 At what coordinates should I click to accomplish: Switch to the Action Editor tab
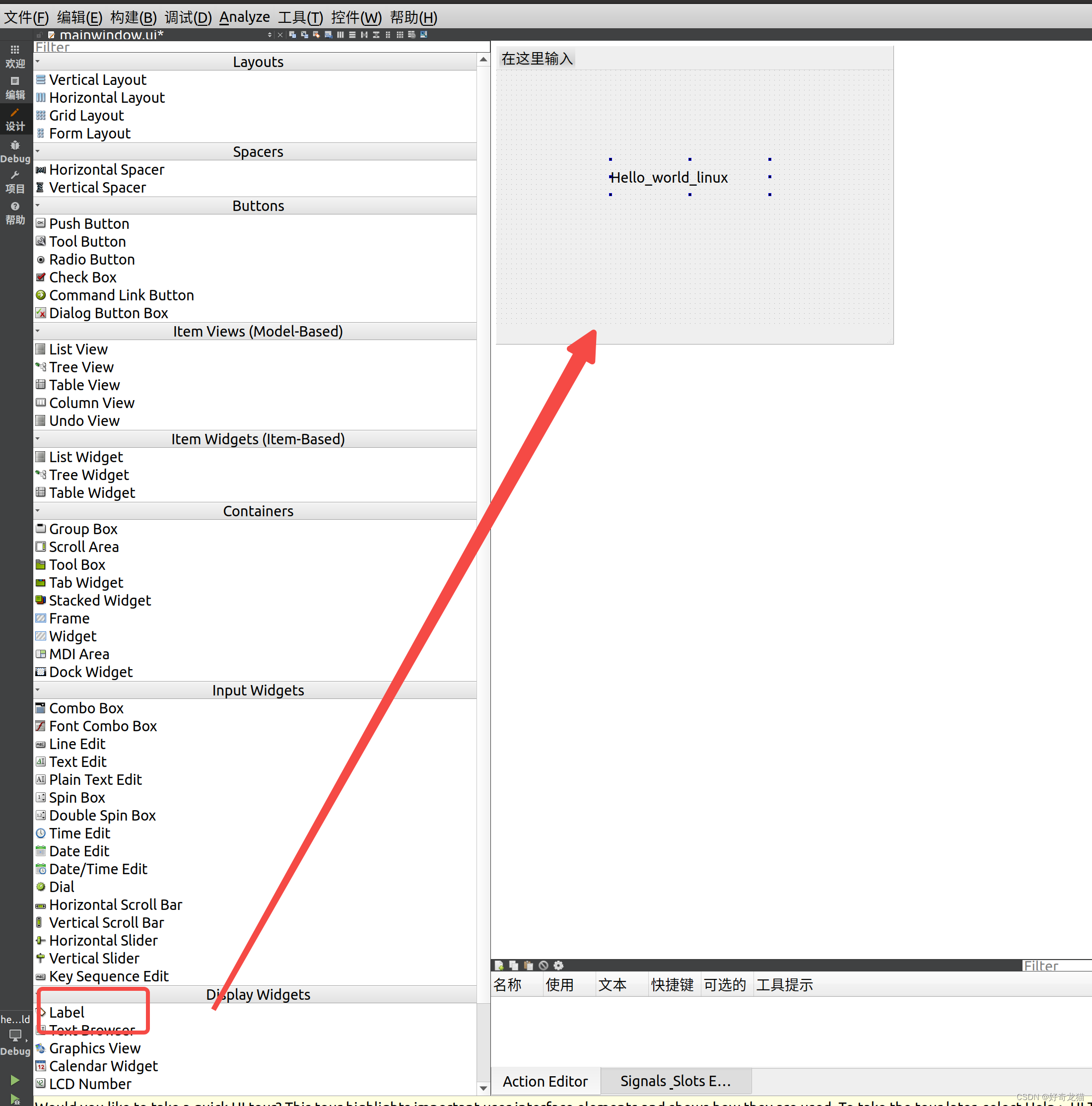(x=546, y=1081)
